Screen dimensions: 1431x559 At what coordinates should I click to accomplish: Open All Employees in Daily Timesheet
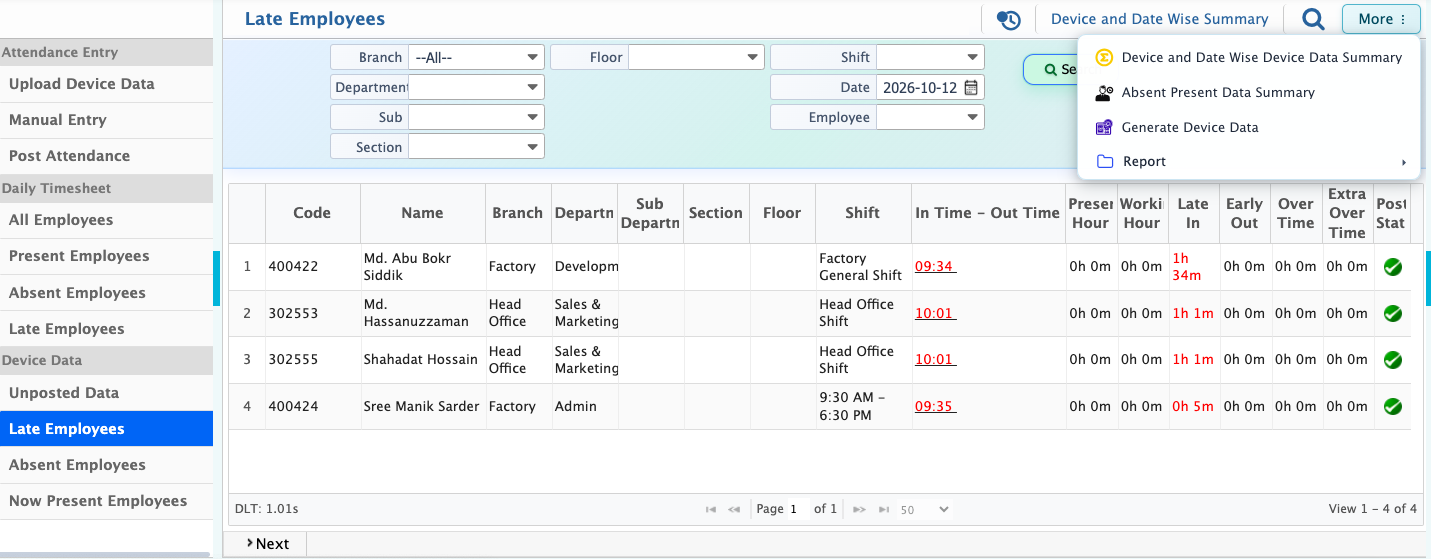[106, 220]
